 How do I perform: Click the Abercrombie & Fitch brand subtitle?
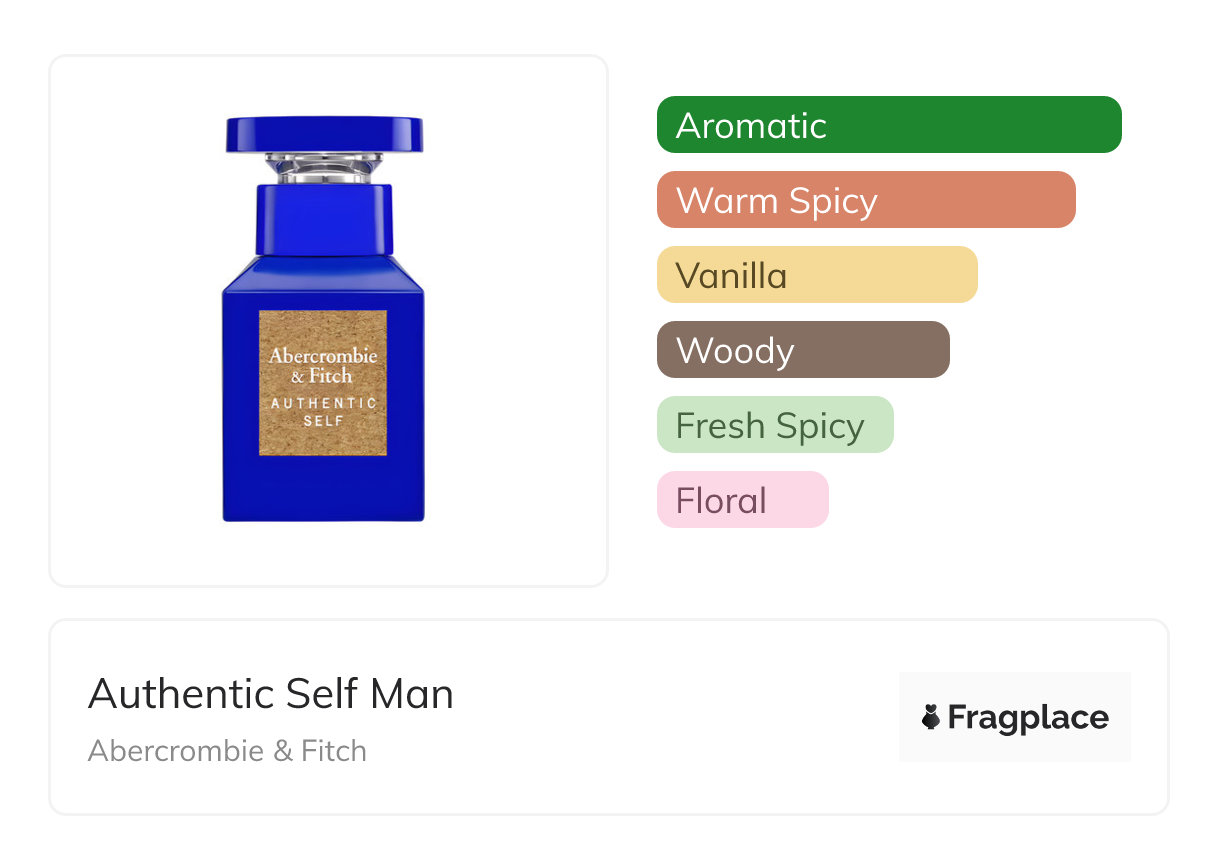tap(227, 751)
